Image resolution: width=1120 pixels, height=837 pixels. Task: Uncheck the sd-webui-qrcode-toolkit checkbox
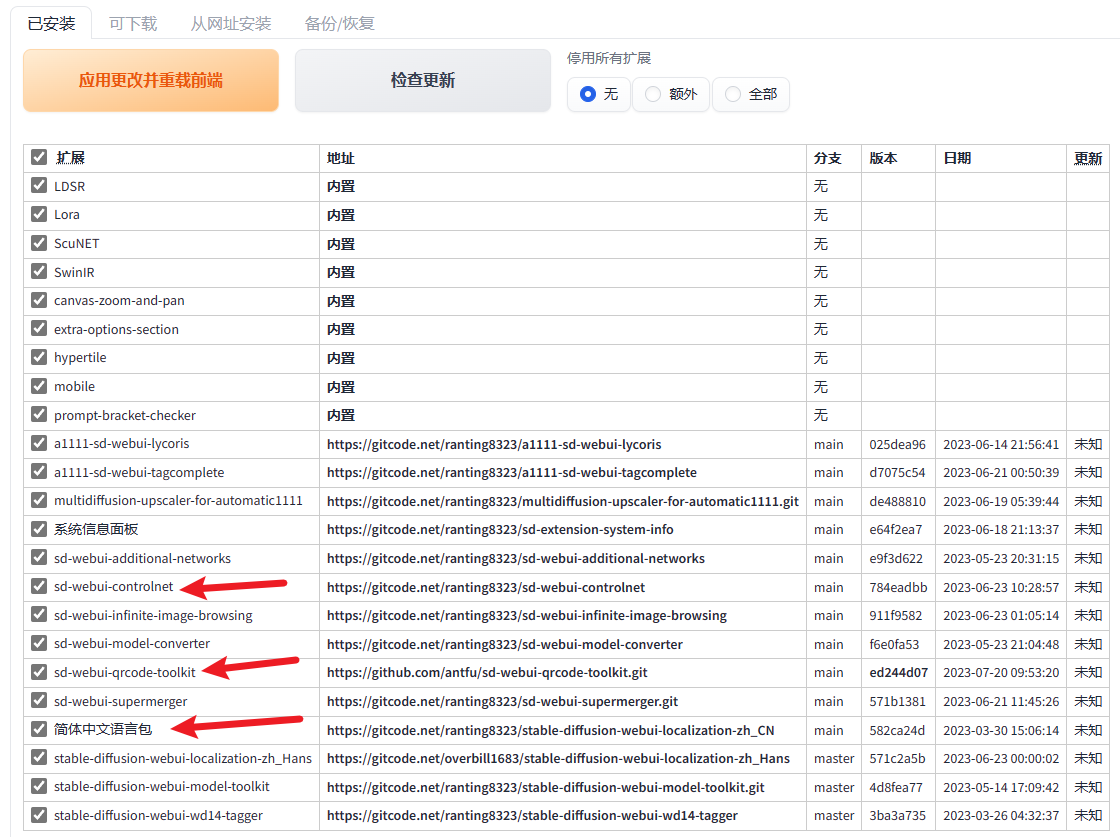tap(39, 672)
